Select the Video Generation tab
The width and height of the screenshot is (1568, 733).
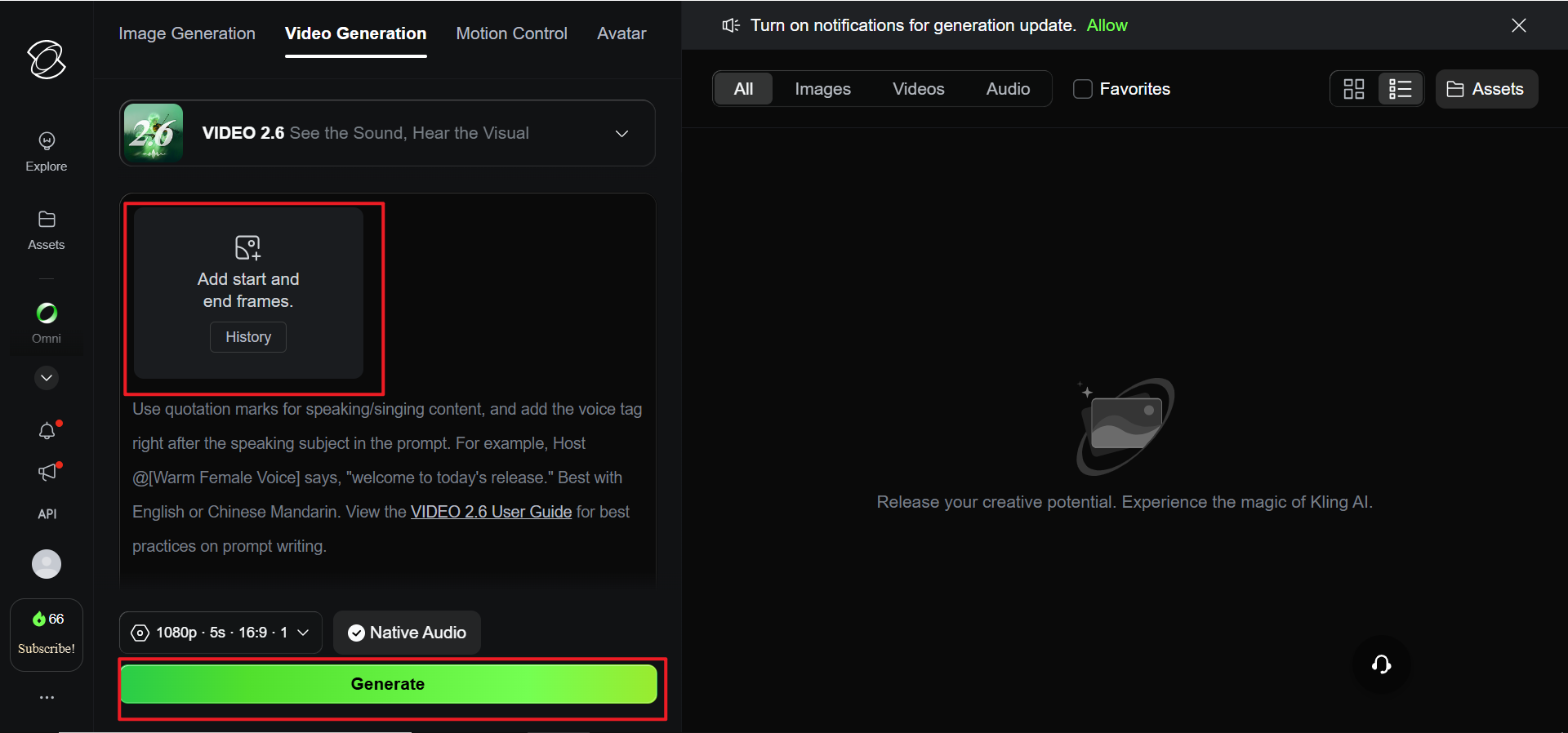coord(356,33)
